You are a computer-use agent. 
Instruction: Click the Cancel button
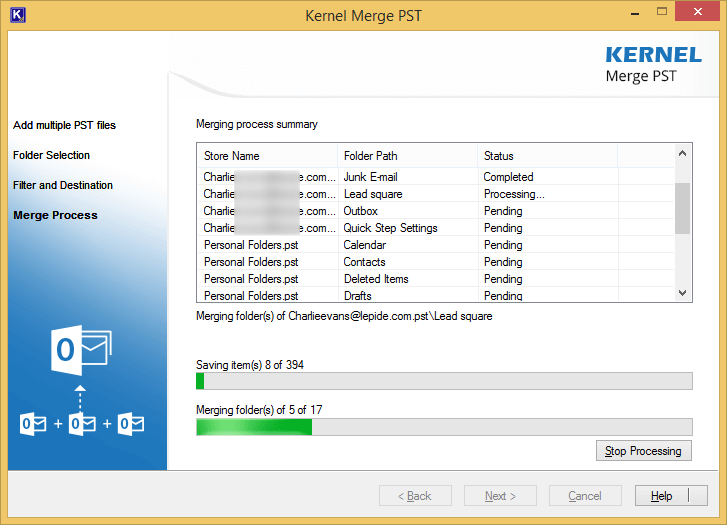click(585, 496)
